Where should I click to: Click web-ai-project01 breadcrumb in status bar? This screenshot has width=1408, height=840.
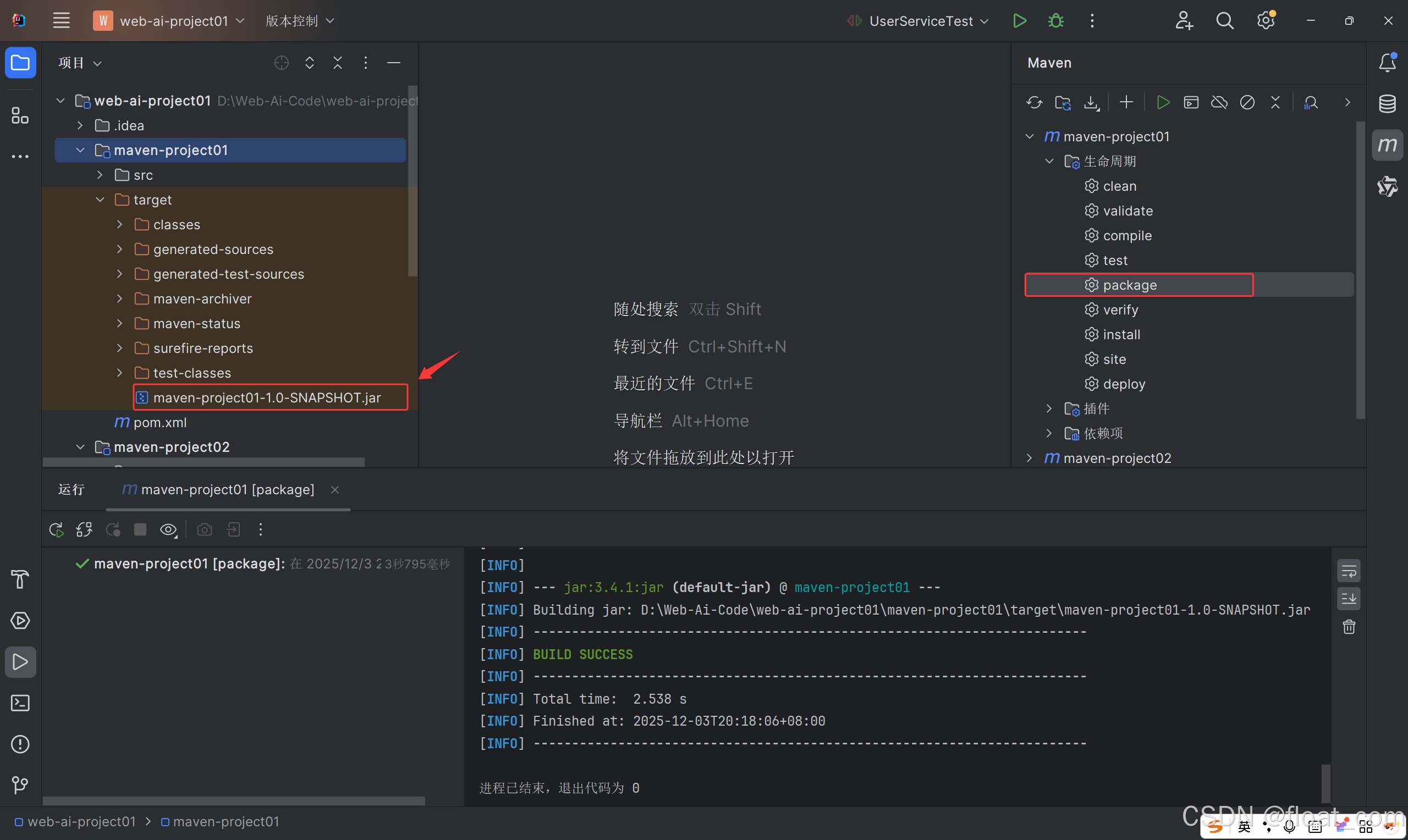click(81, 821)
